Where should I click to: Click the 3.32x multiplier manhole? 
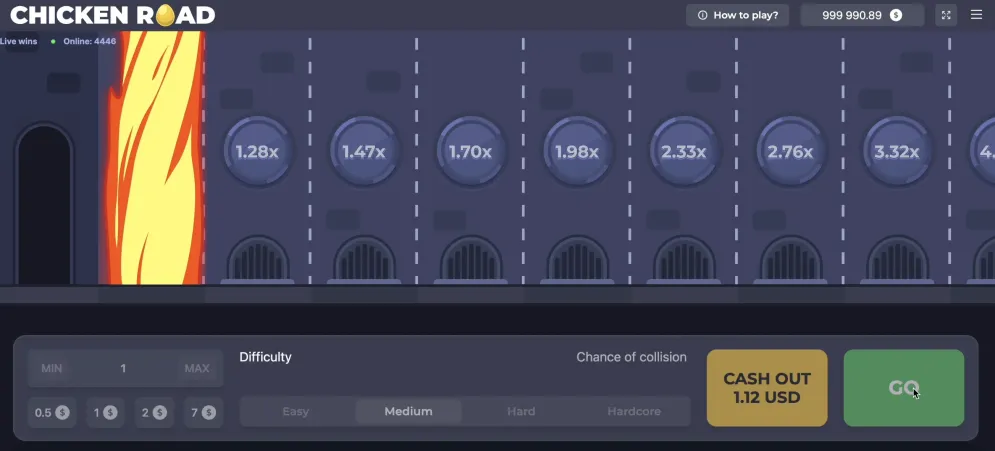click(897, 152)
